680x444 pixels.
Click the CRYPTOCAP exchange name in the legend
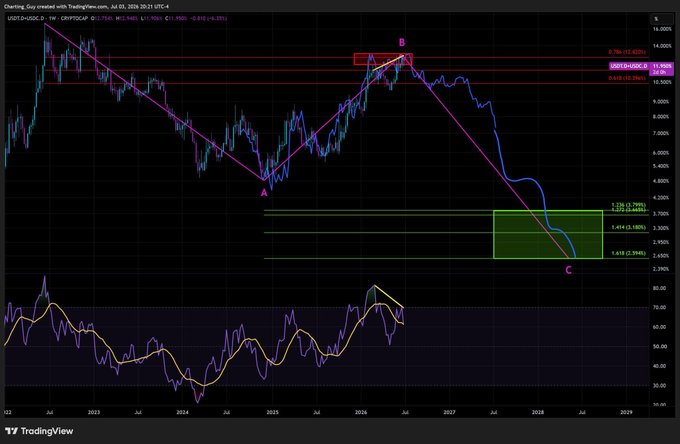pos(74,19)
